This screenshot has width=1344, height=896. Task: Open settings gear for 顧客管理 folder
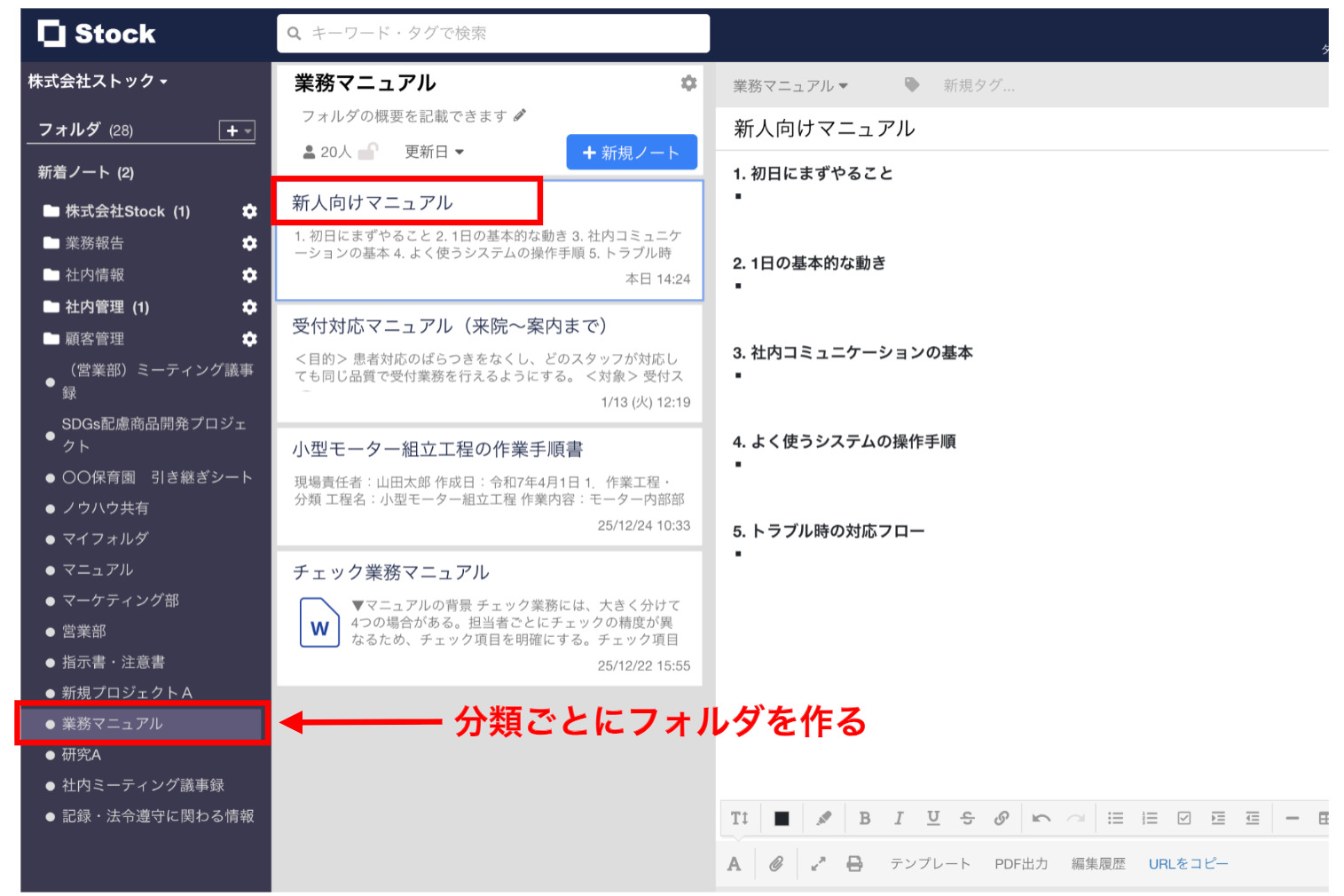tap(249, 339)
